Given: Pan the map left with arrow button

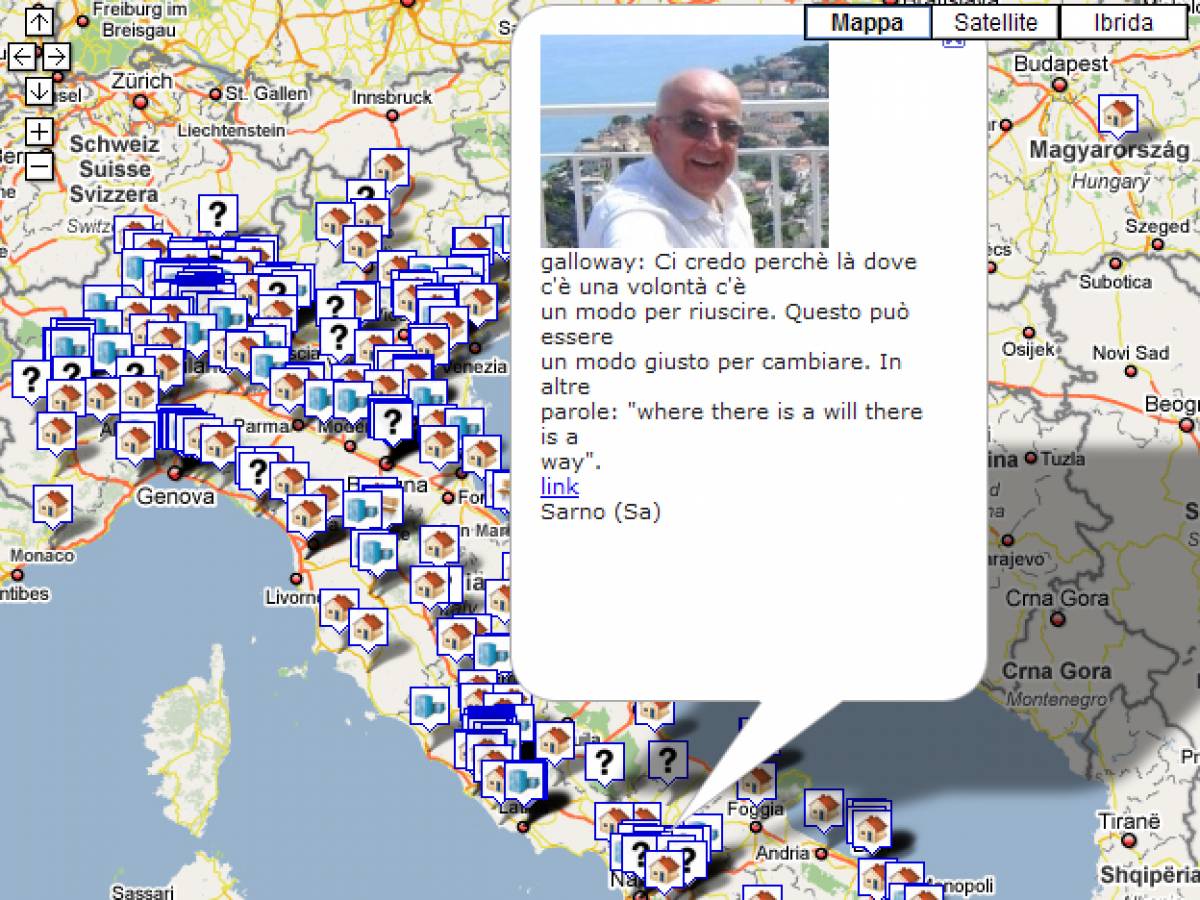Looking at the screenshot, I should (x=22, y=56).
